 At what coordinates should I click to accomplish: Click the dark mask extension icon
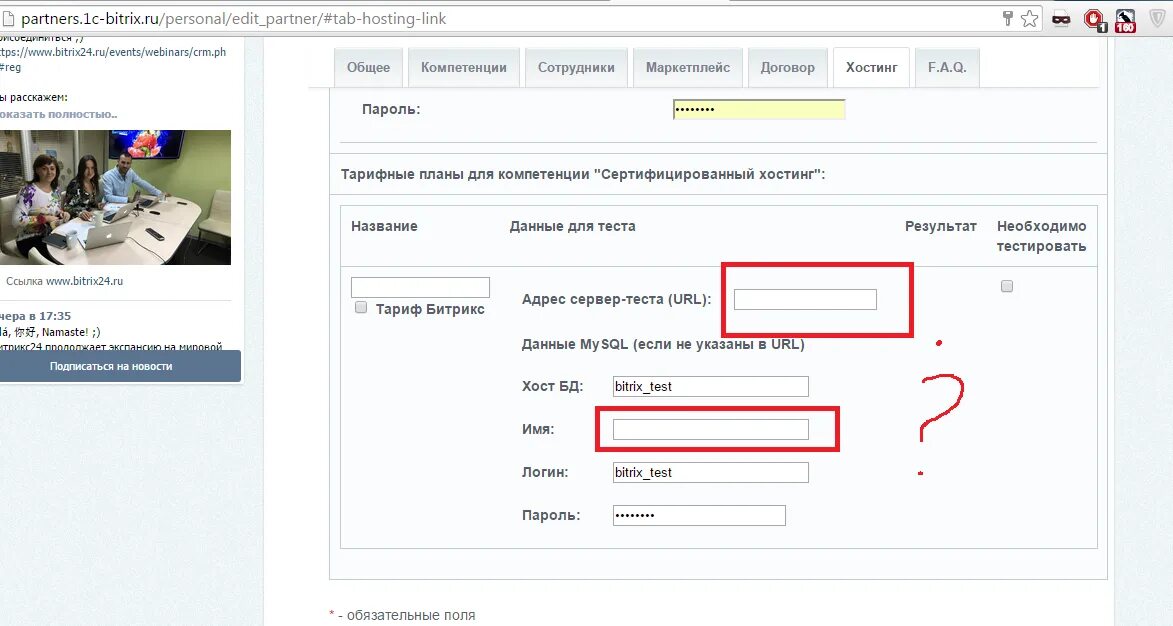[x=1061, y=19]
